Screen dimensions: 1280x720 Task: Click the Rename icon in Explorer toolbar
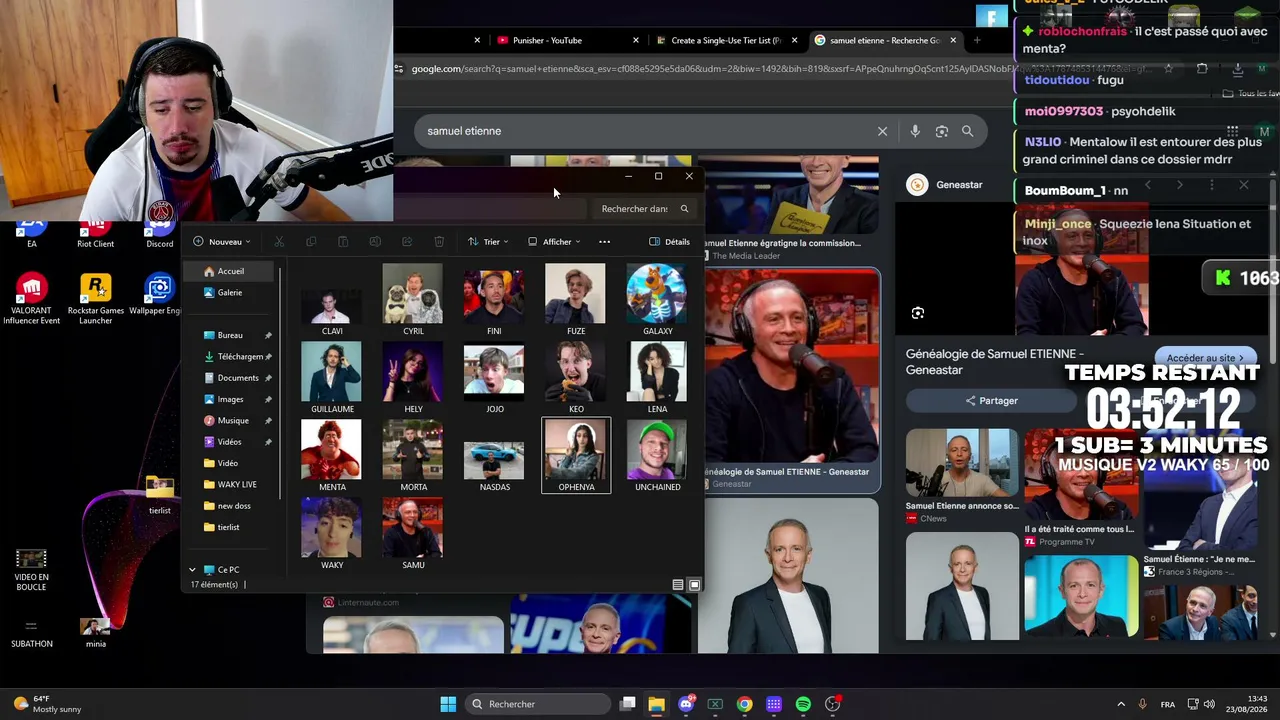coord(375,242)
